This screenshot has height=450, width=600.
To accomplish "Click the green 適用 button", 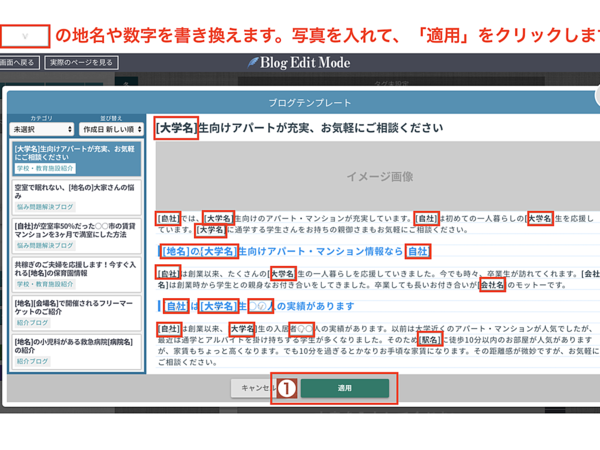I will [x=345, y=387].
